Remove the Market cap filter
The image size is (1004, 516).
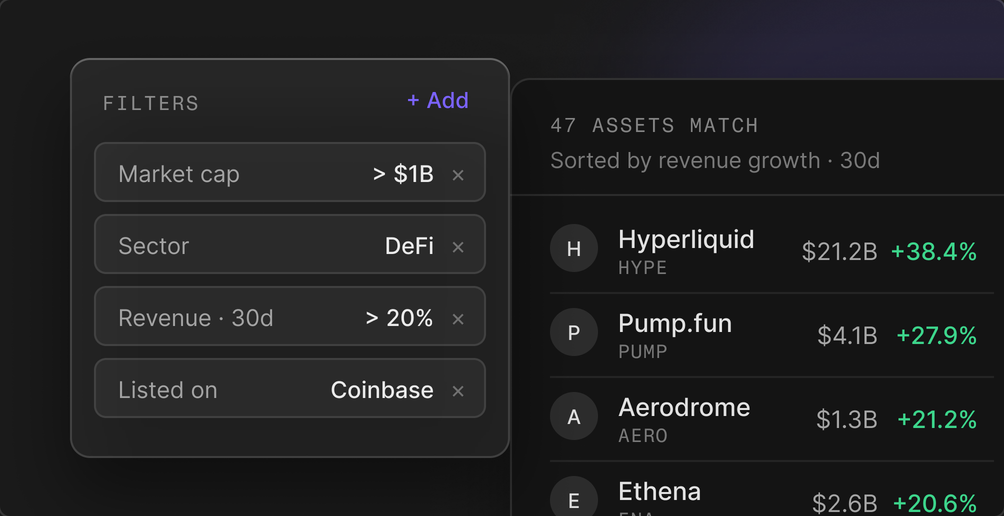pyautogui.click(x=458, y=175)
